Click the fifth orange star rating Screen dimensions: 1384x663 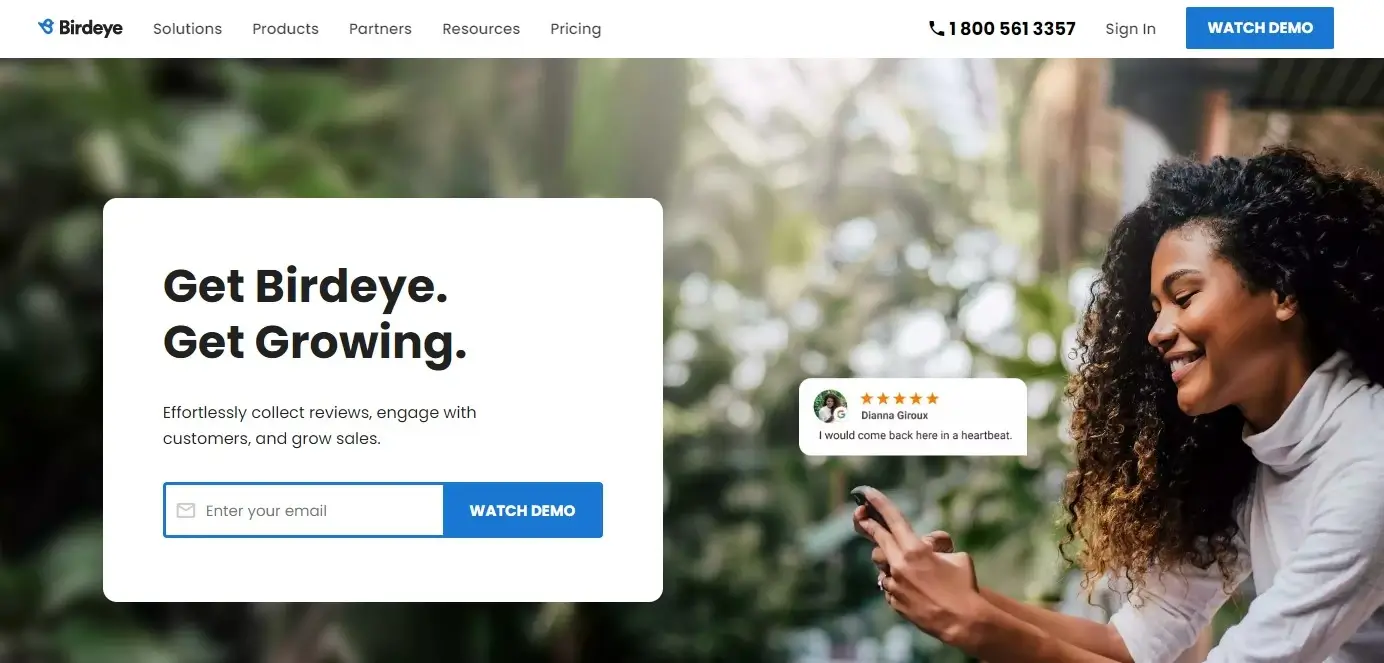[932, 398]
